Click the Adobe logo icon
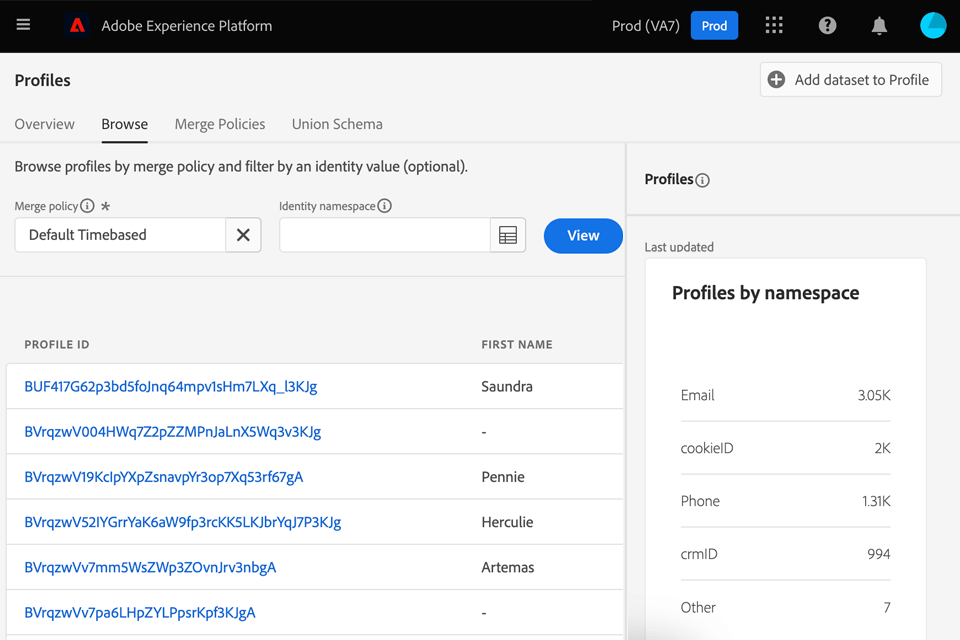 click(77, 26)
